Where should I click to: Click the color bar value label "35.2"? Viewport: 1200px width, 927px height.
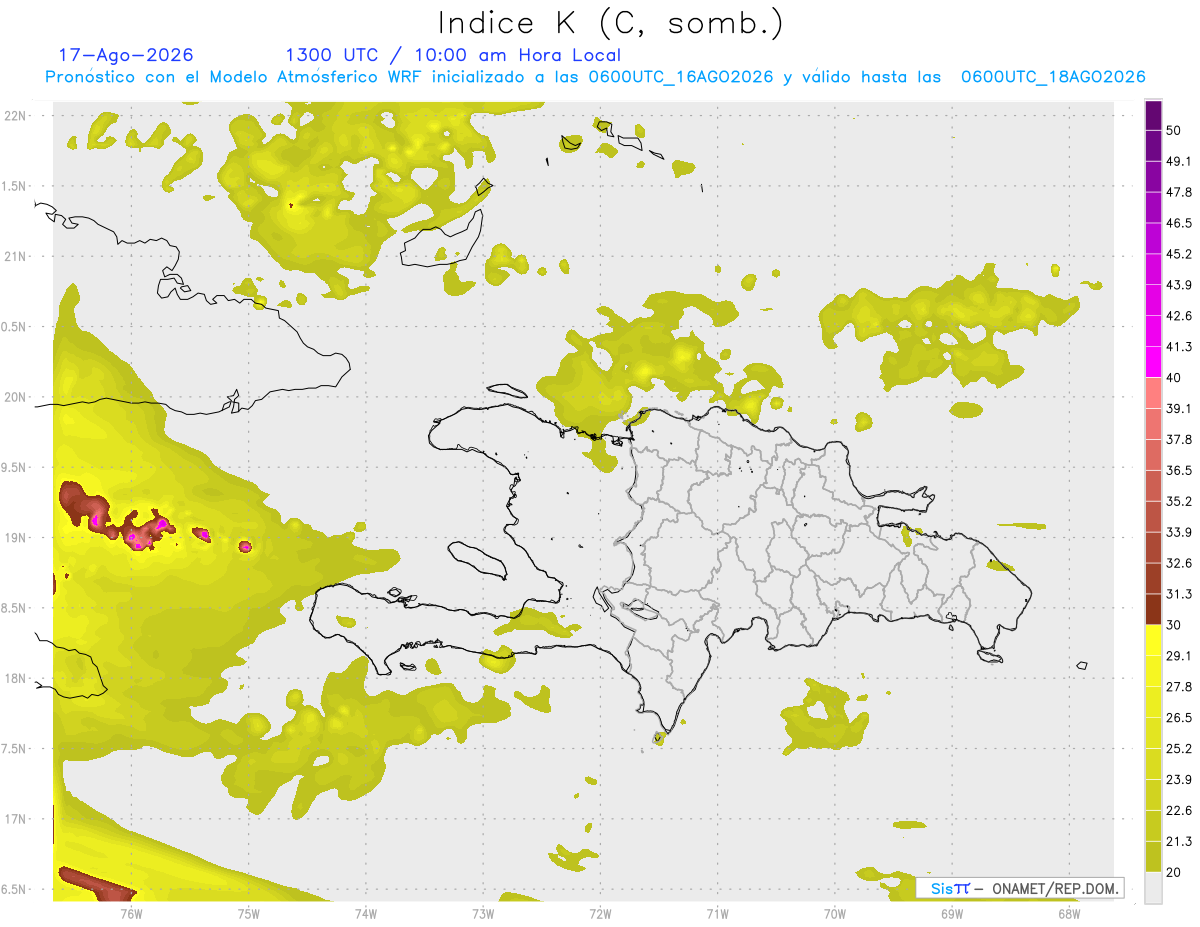(x=1179, y=501)
